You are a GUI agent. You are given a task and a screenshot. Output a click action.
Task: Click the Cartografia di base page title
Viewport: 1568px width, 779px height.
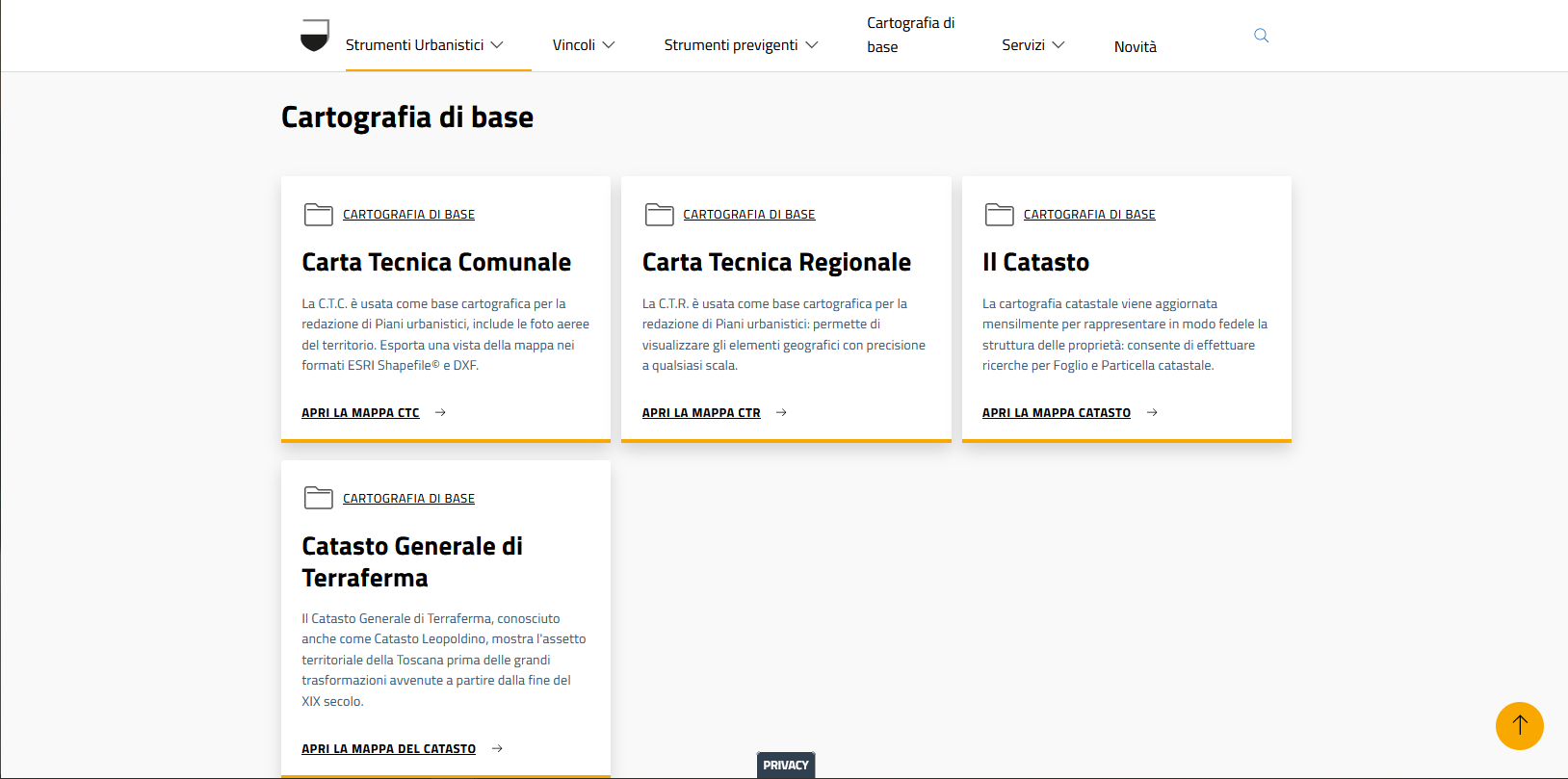point(407,117)
